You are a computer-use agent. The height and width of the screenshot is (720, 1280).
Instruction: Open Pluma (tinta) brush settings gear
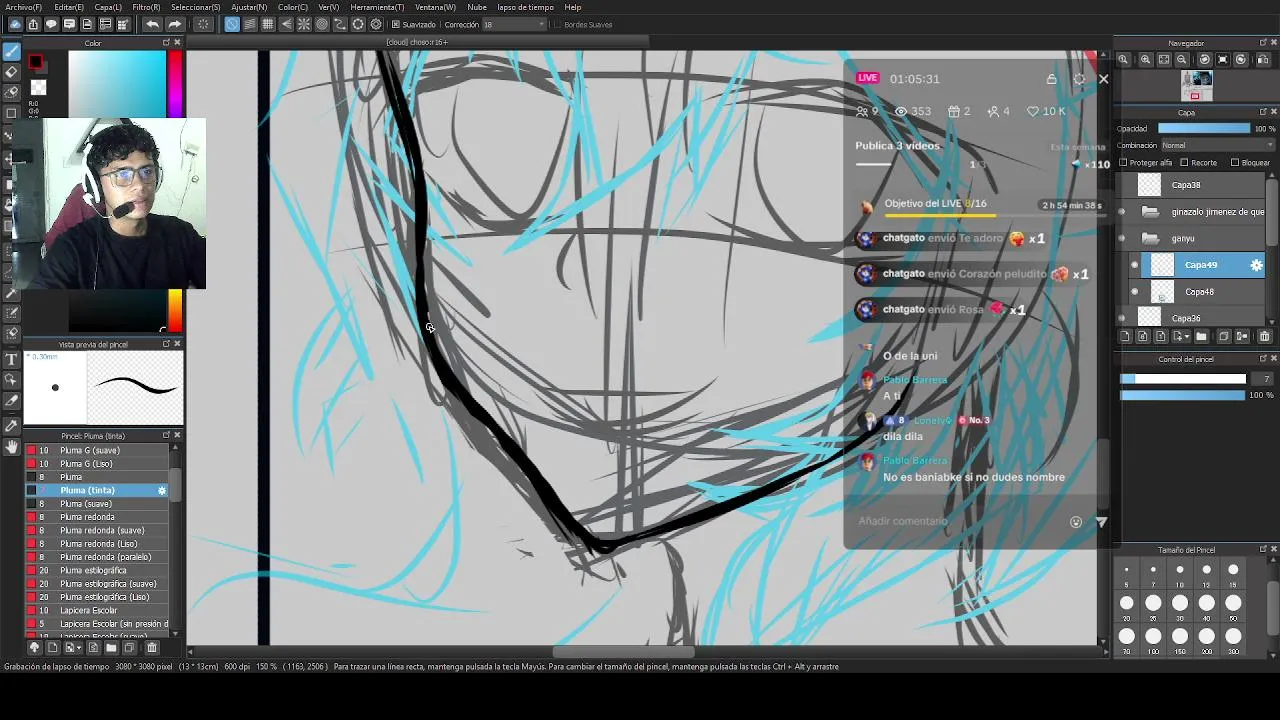point(162,490)
